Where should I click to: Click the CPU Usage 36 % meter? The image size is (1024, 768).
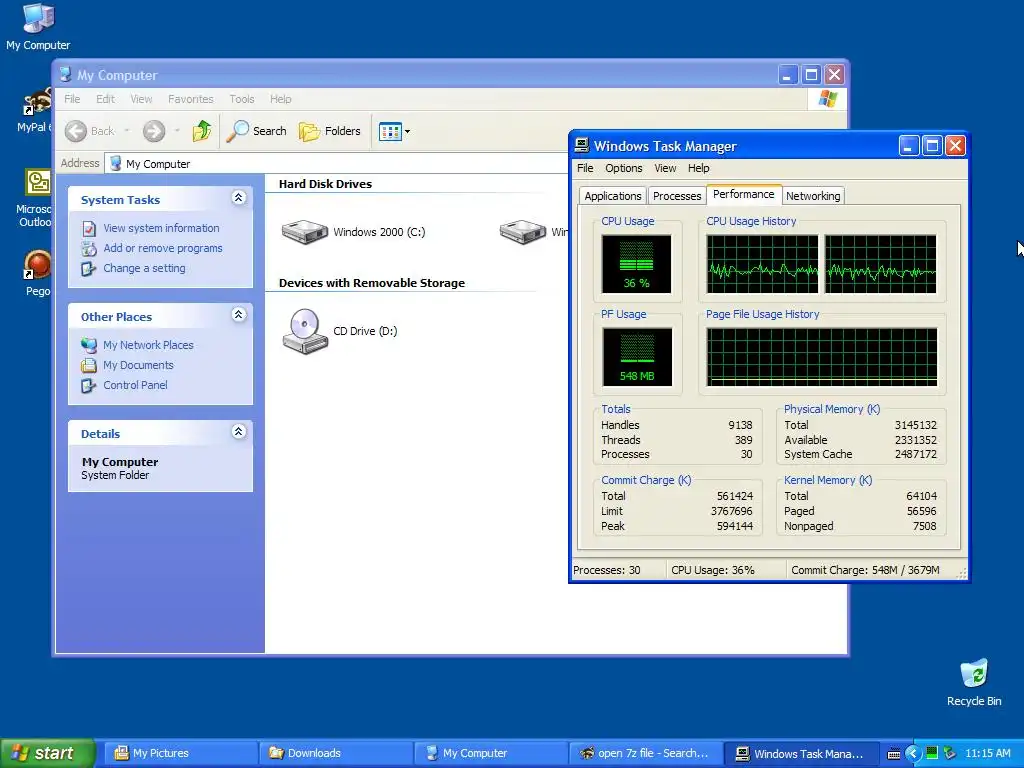point(636,264)
